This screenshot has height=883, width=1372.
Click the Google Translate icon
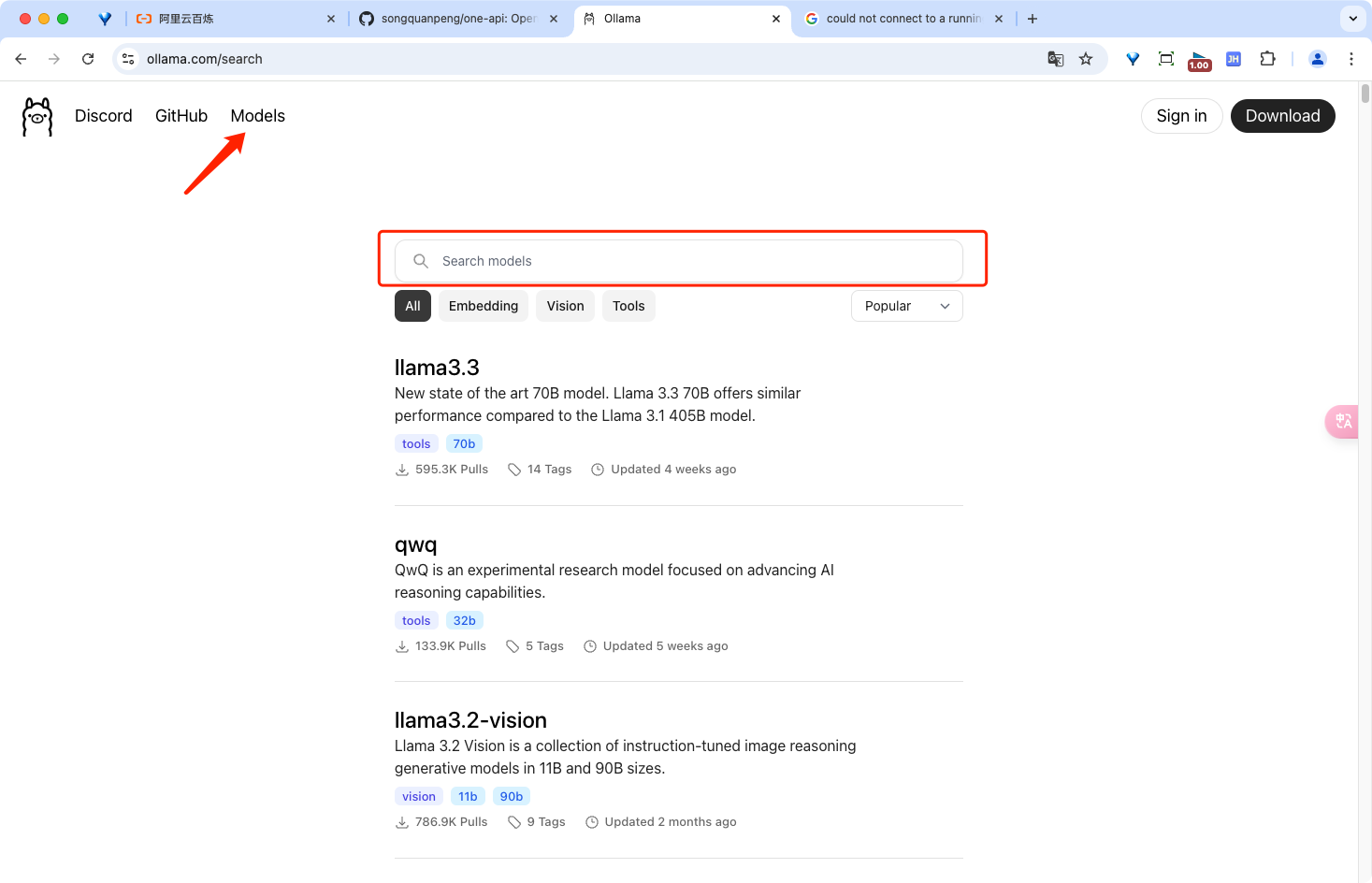click(x=1056, y=59)
